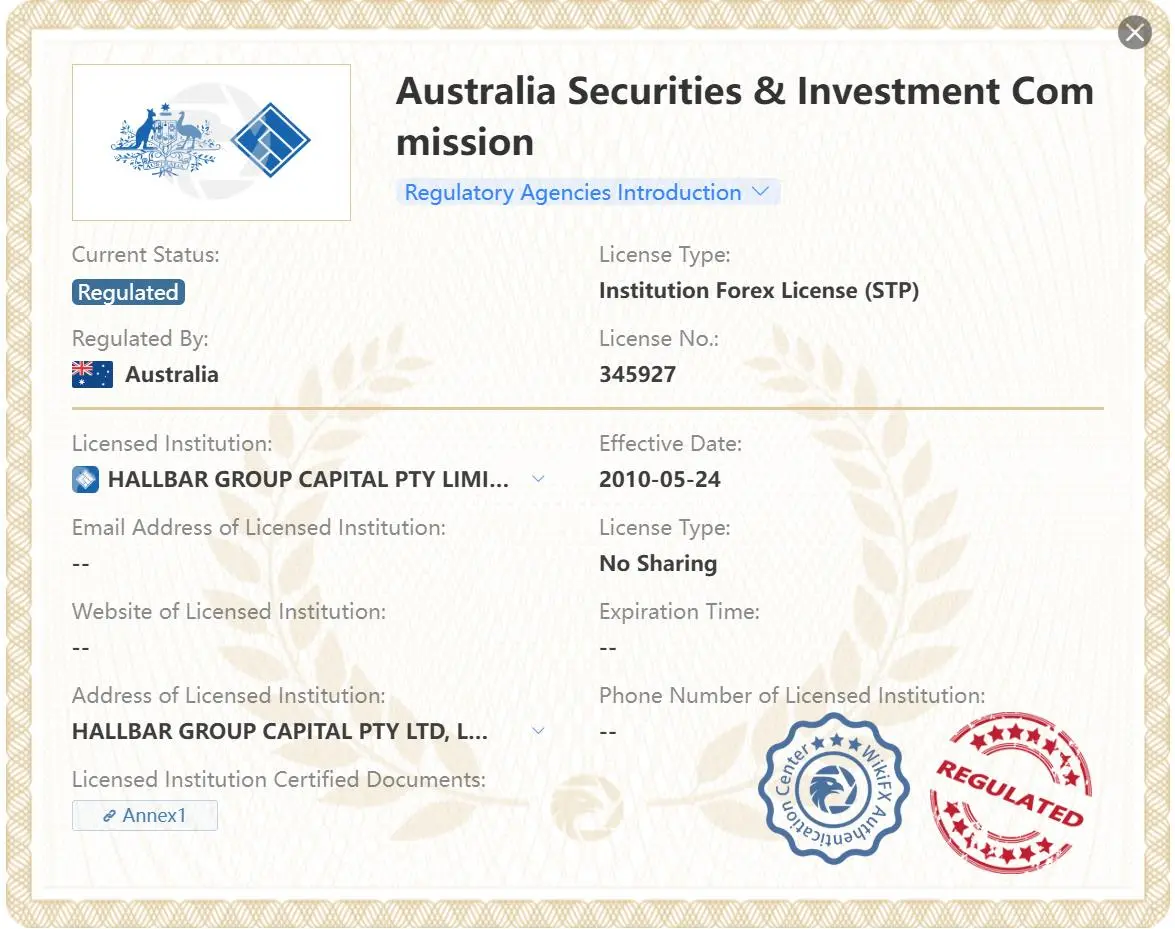
Task: Click the WikiFX Authentication Center seal
Action: coord(833,788)
